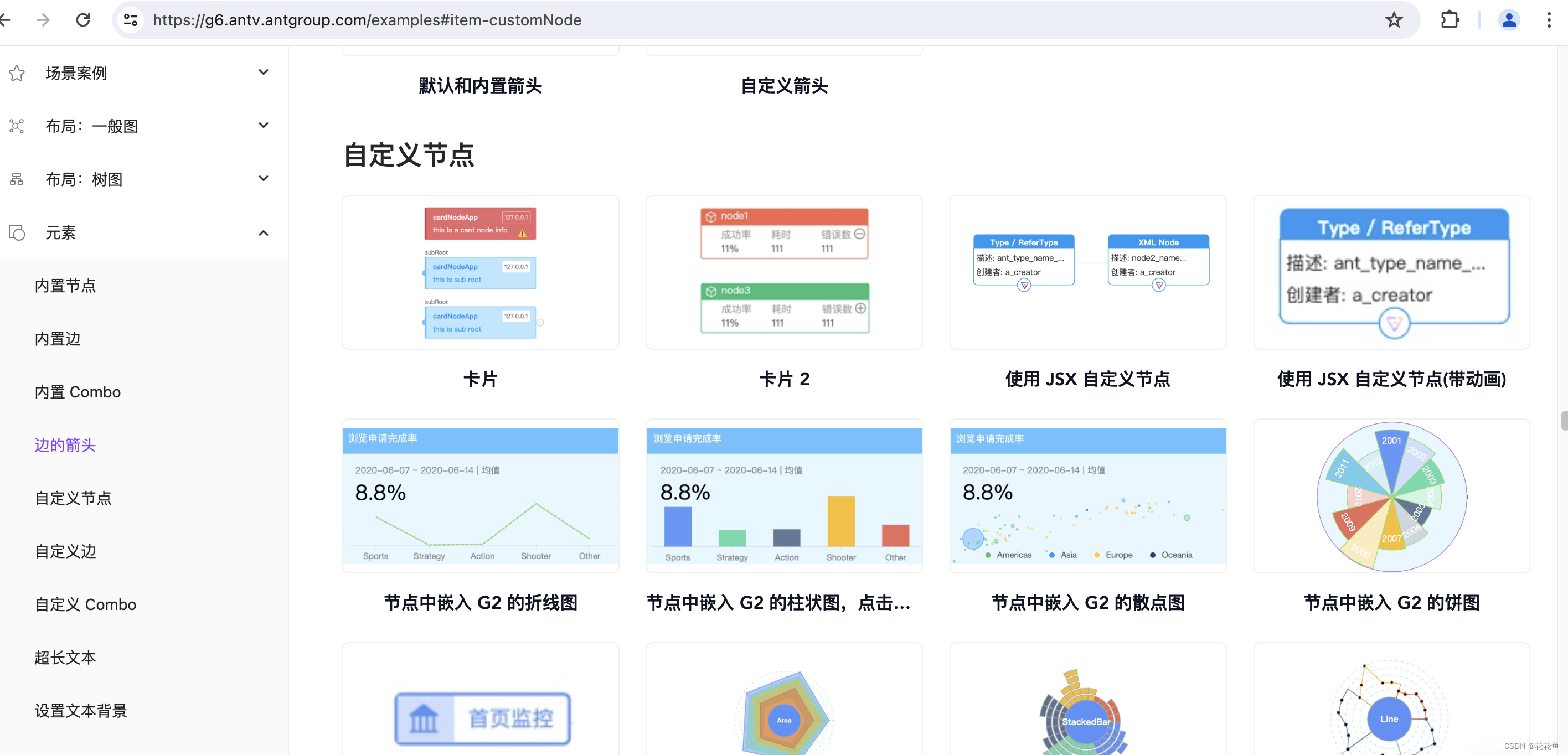Click the graph layout icon beside 布局：一般图
Image resolution: width=1568 pixels, height=755 pixels.
(17, 126)
